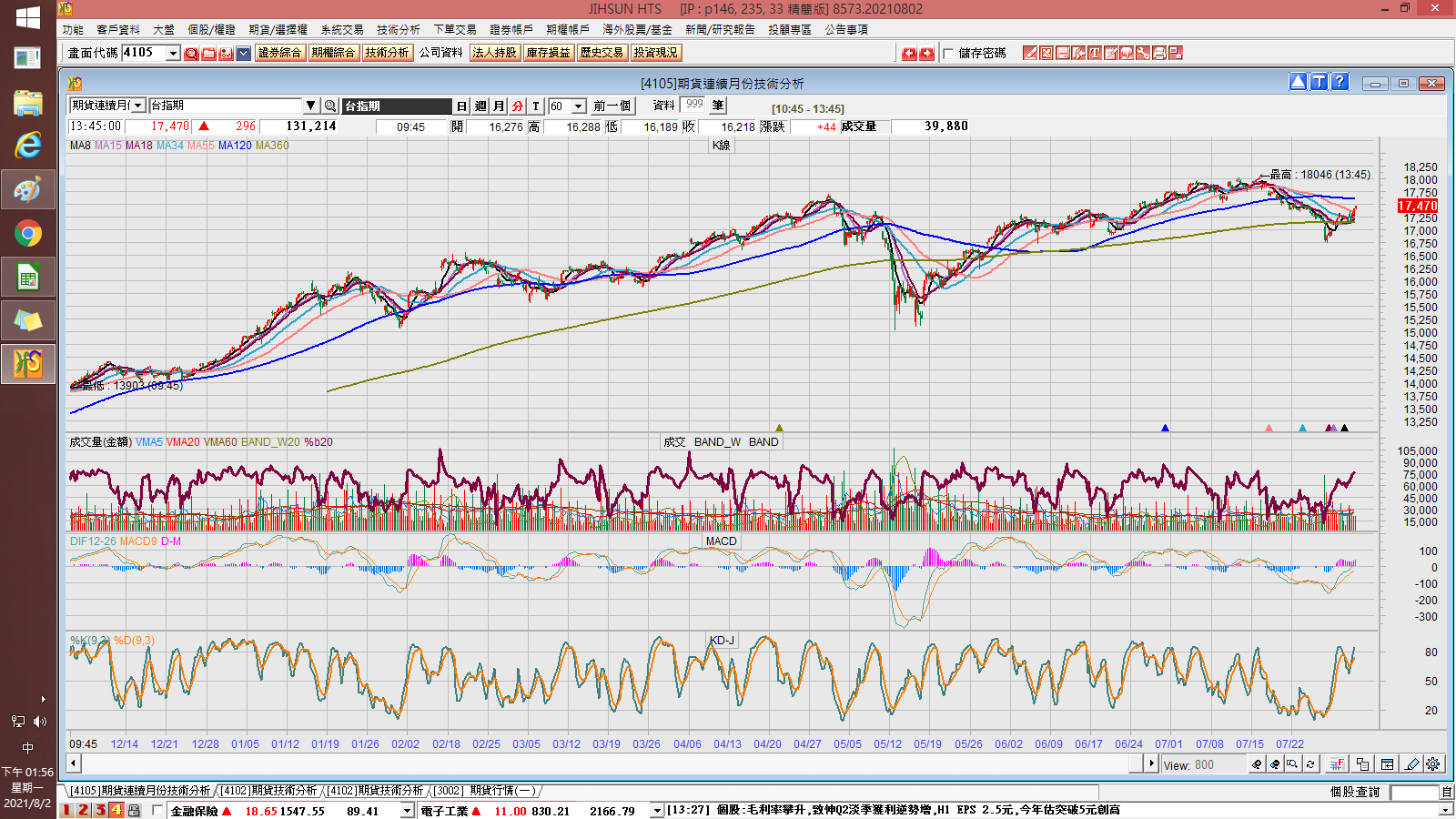Select the drawing pen tool in bottom toolbar
The image size is (1456, 819).
[x=1411, y=764]
